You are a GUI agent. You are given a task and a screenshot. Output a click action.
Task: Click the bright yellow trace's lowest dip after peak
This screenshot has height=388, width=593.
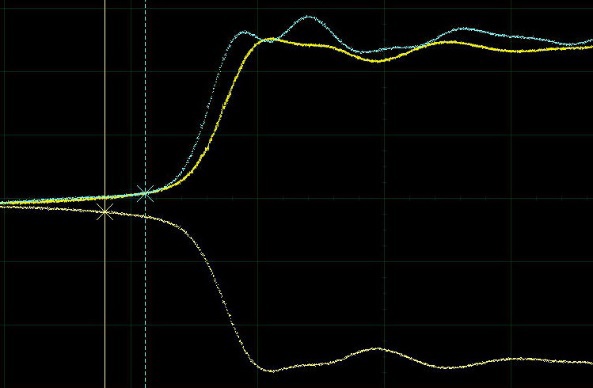[378, 61]
